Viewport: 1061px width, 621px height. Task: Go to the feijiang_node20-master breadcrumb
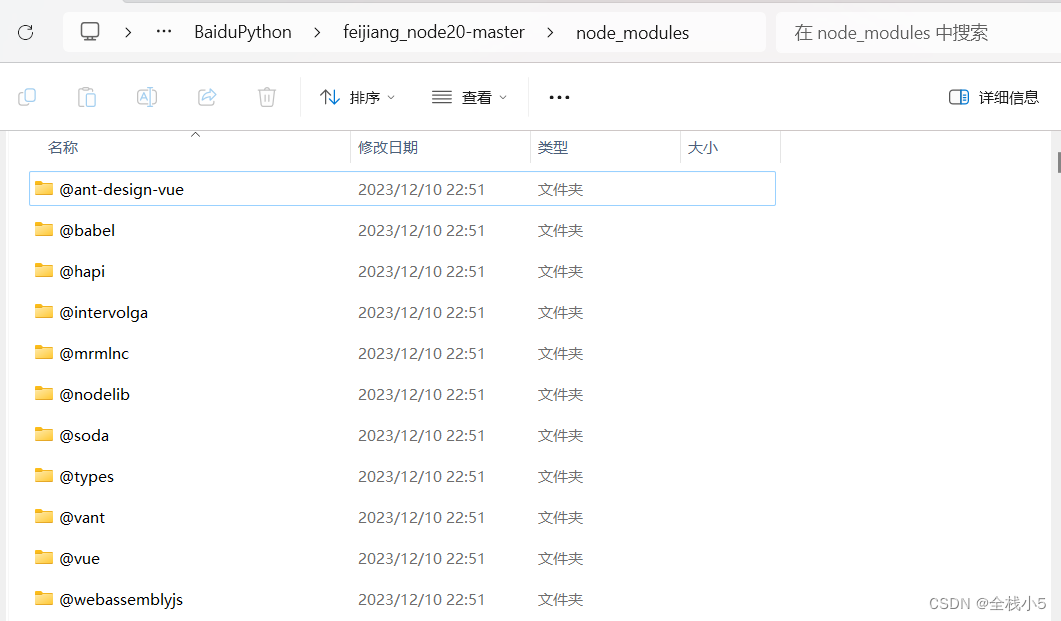coord(434,32)
